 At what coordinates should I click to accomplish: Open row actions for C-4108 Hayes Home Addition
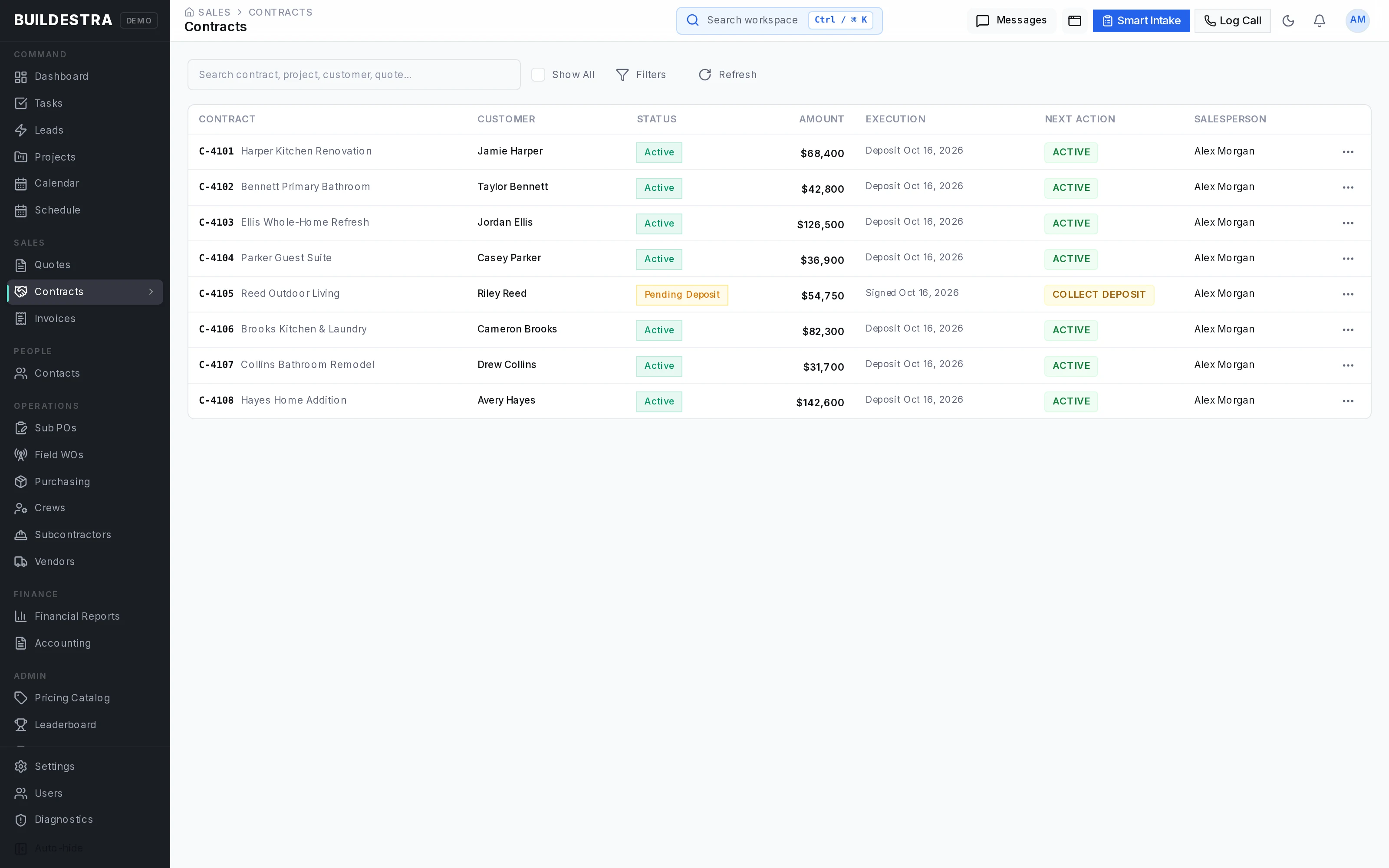1348,401
